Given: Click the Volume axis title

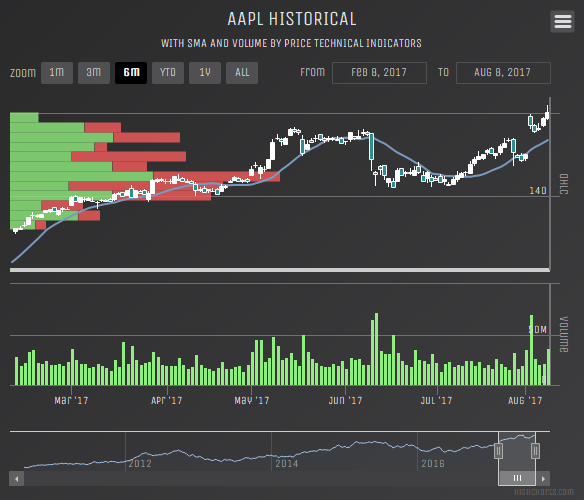Looking at the screenshot, I should [x=564, y=335].
